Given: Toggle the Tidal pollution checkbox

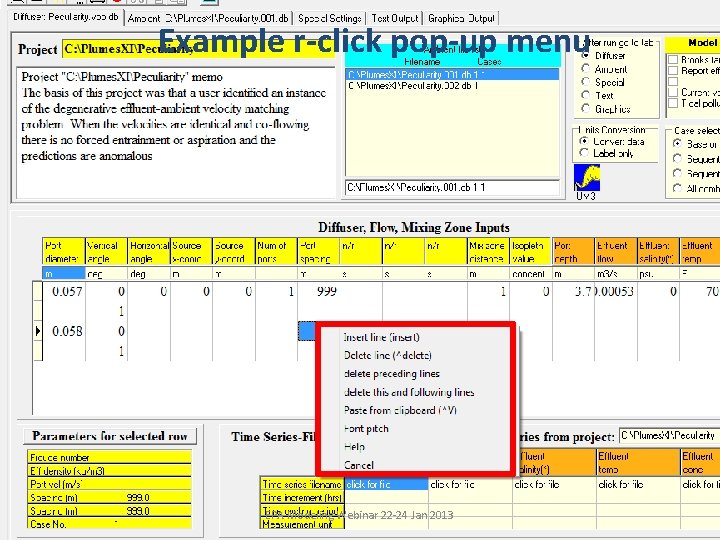Looking at the screenshot, I should pyautogui.click(x=673, y=103).
